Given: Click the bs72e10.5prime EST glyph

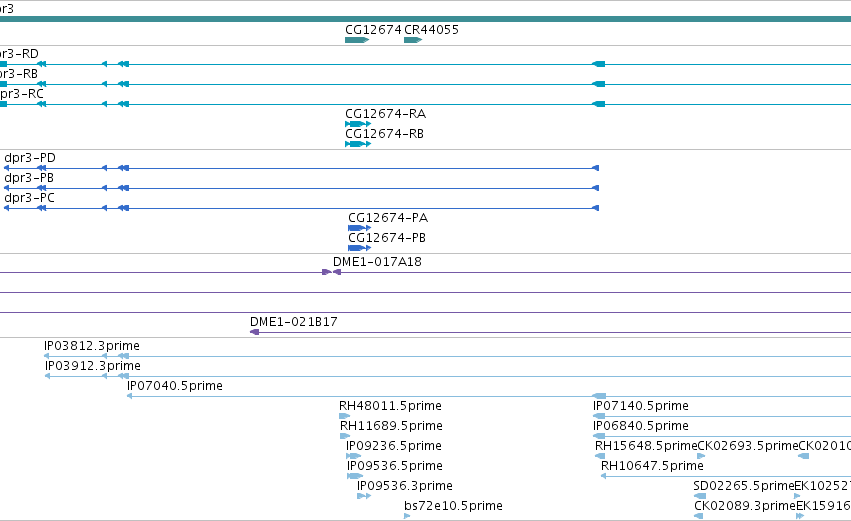Looking at the screenshot, I should click(407, 516).
